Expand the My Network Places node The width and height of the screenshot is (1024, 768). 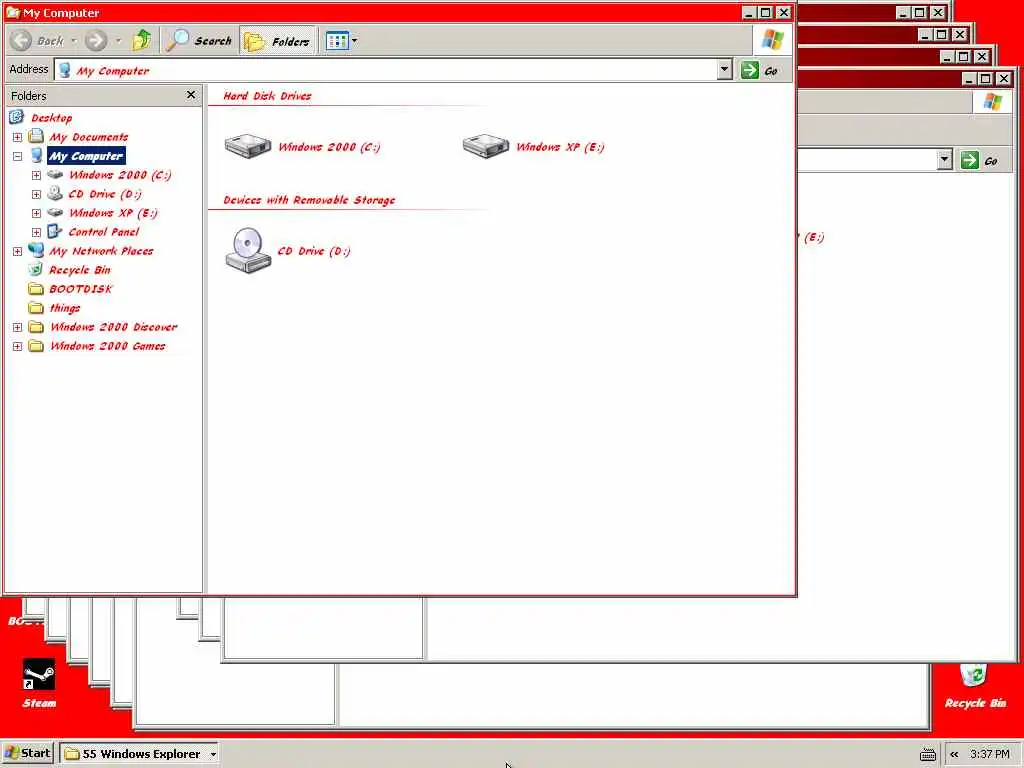click(18, 251)
